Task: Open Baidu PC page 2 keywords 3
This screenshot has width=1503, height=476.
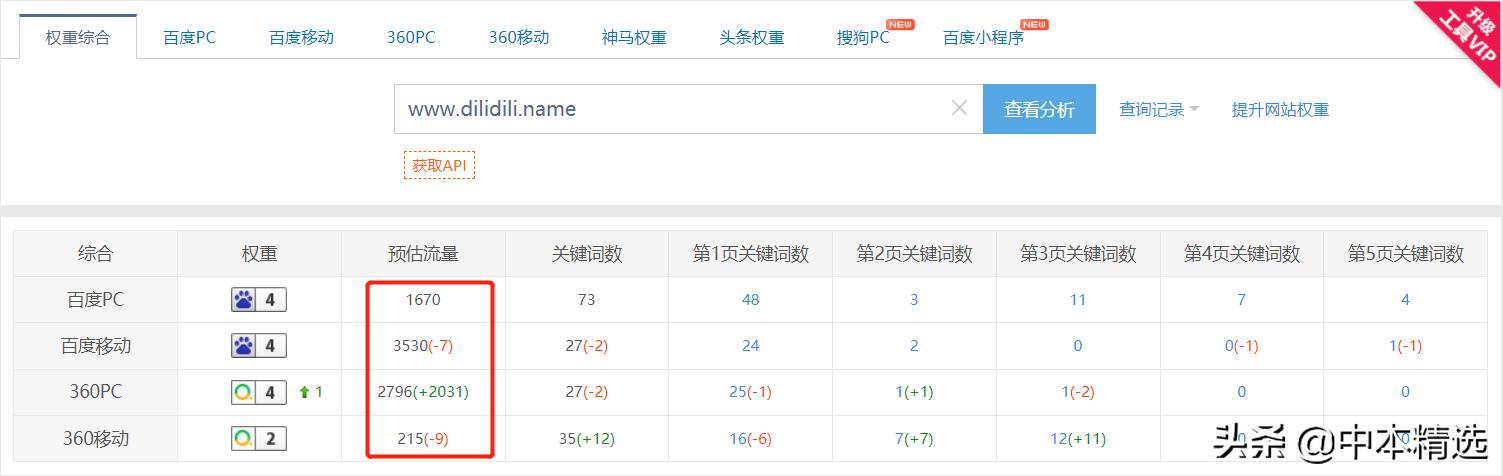Action: coord(914,299)
